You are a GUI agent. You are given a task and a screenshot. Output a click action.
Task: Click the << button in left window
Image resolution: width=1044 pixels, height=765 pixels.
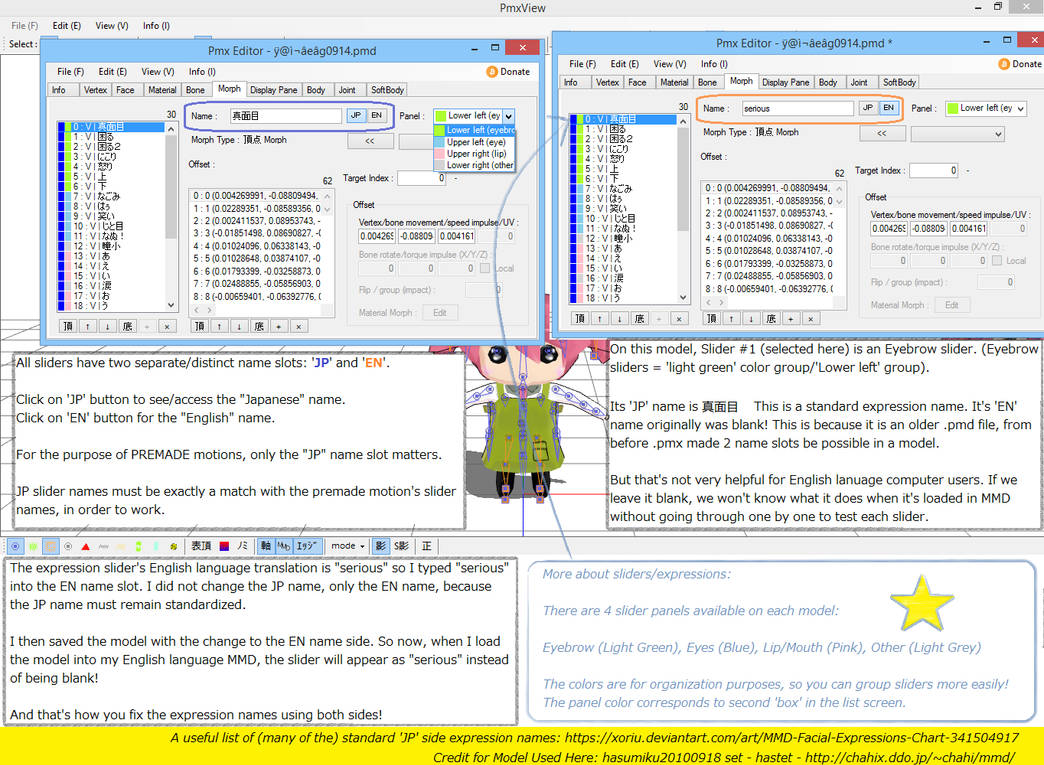370,141
